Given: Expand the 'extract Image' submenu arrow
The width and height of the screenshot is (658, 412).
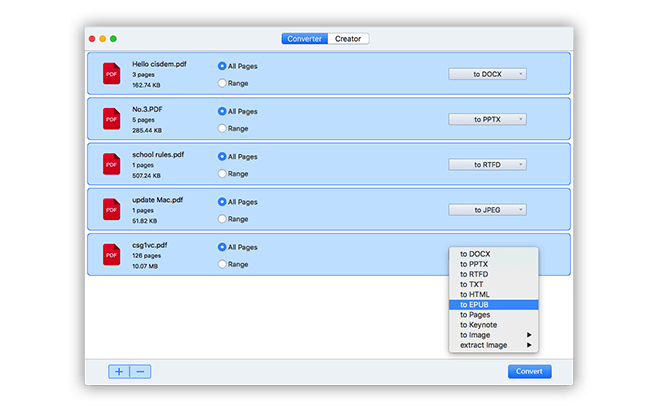Looking at the screenshot, I should tap(529, 345).
